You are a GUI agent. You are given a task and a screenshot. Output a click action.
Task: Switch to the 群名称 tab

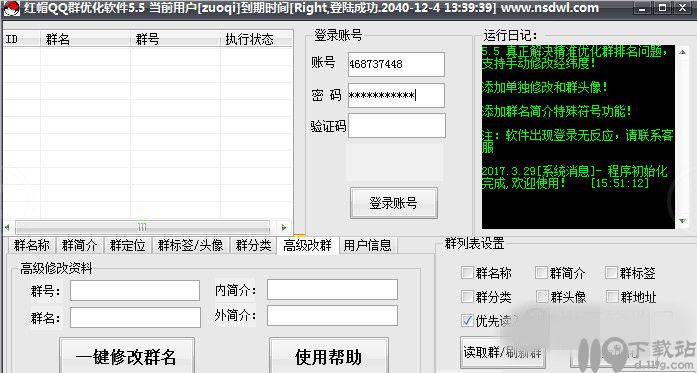(x=32, y=245)
